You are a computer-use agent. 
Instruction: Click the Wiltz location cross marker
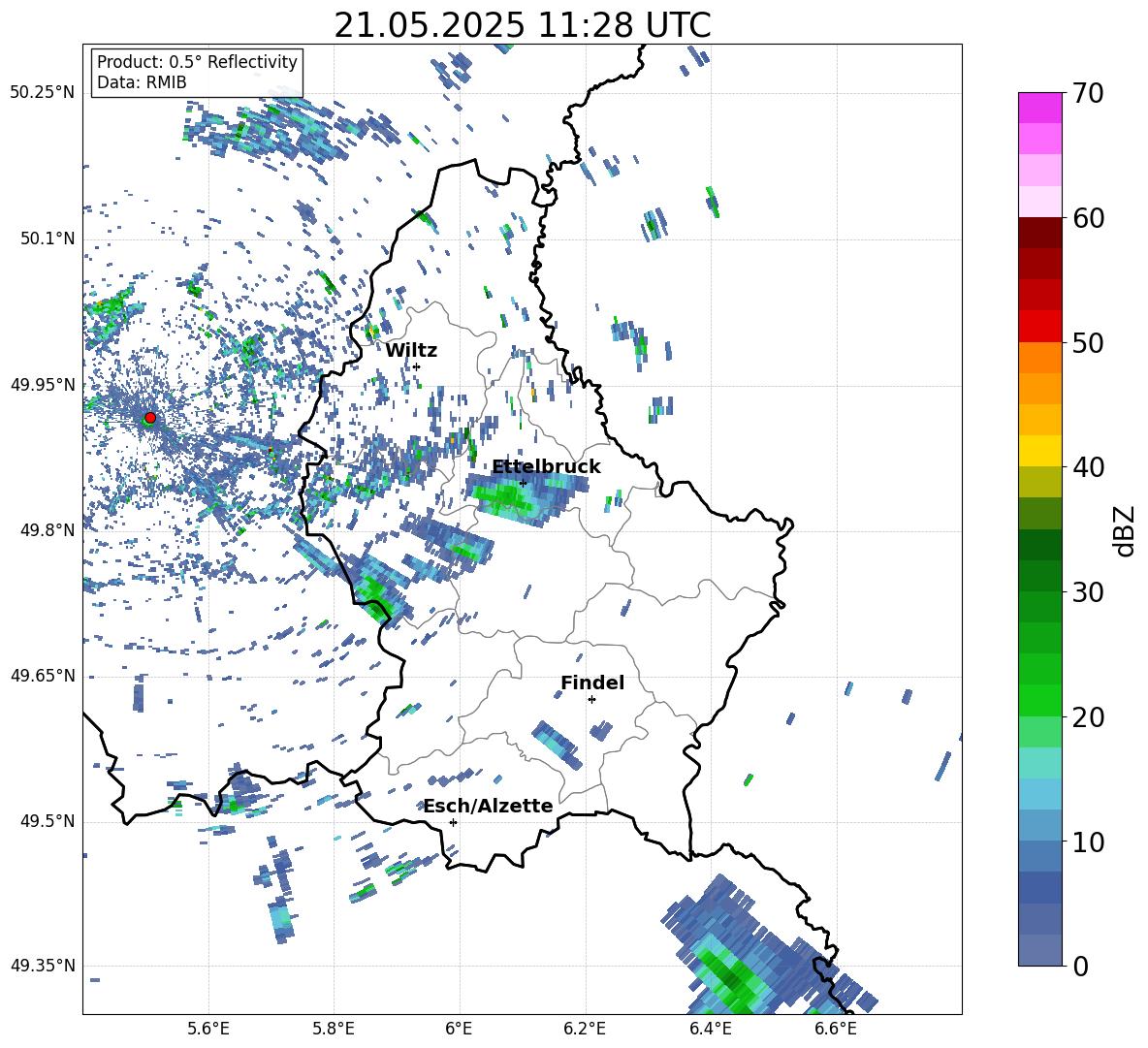coord(417,366)
